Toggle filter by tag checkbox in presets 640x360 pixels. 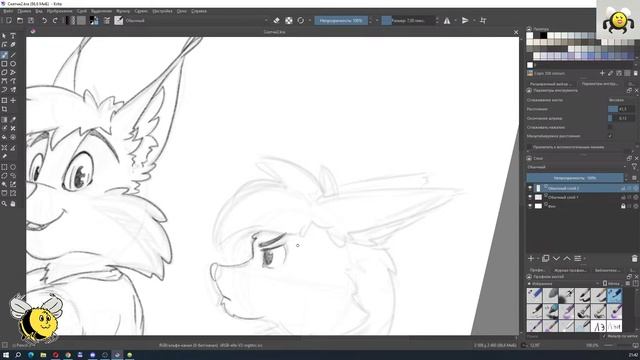(x=604, y=336)
